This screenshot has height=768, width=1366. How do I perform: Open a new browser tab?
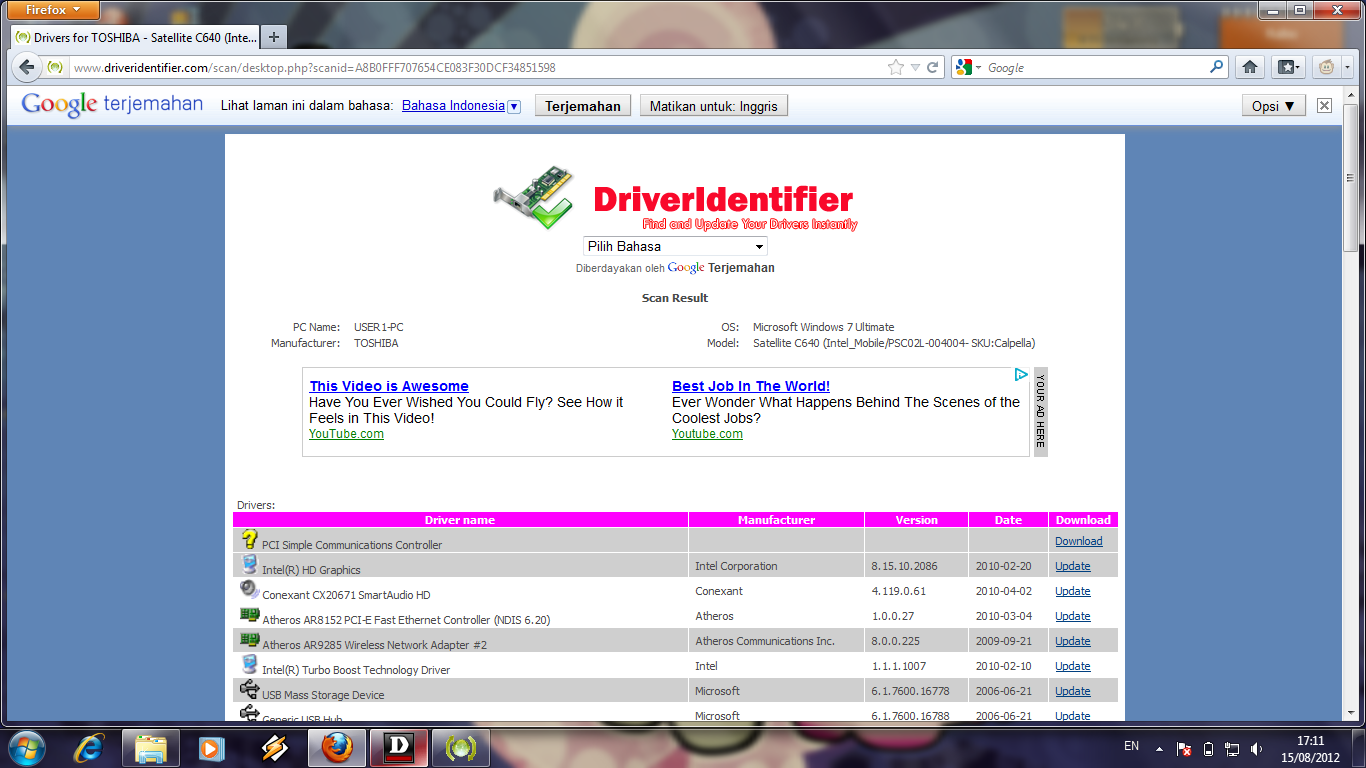pos(273,38)
